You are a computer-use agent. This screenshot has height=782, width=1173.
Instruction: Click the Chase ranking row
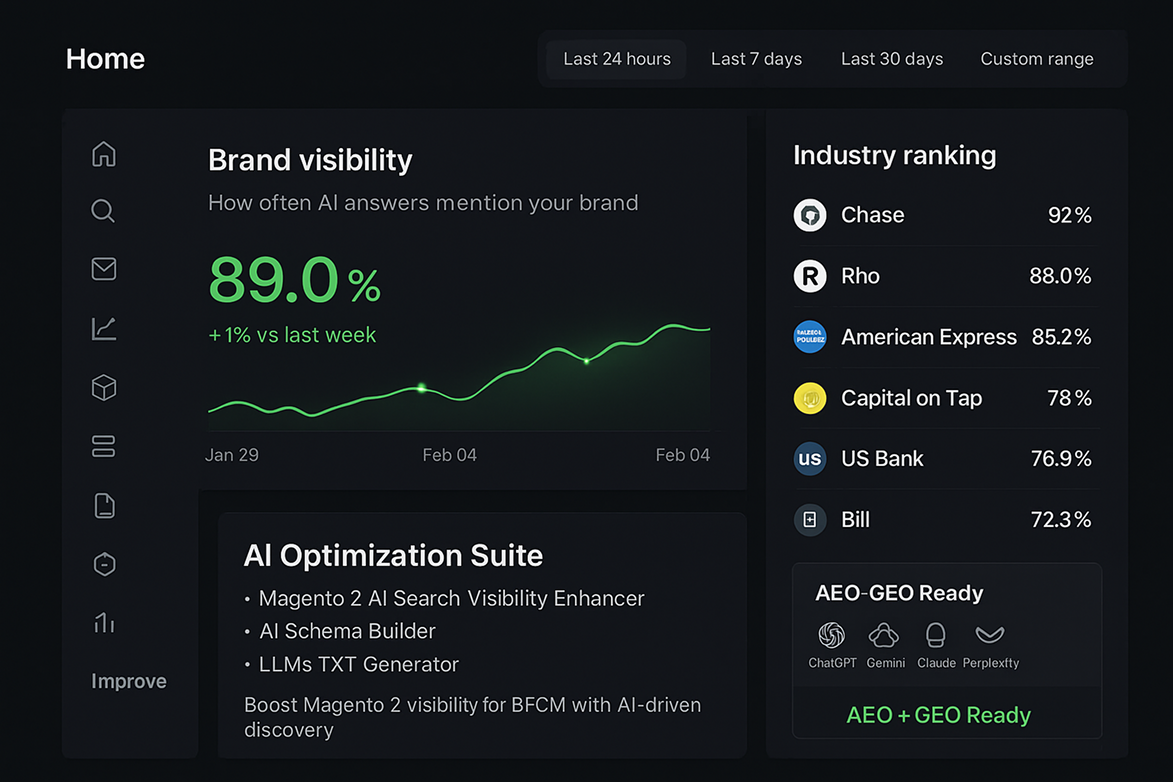[x=942, y=215]
